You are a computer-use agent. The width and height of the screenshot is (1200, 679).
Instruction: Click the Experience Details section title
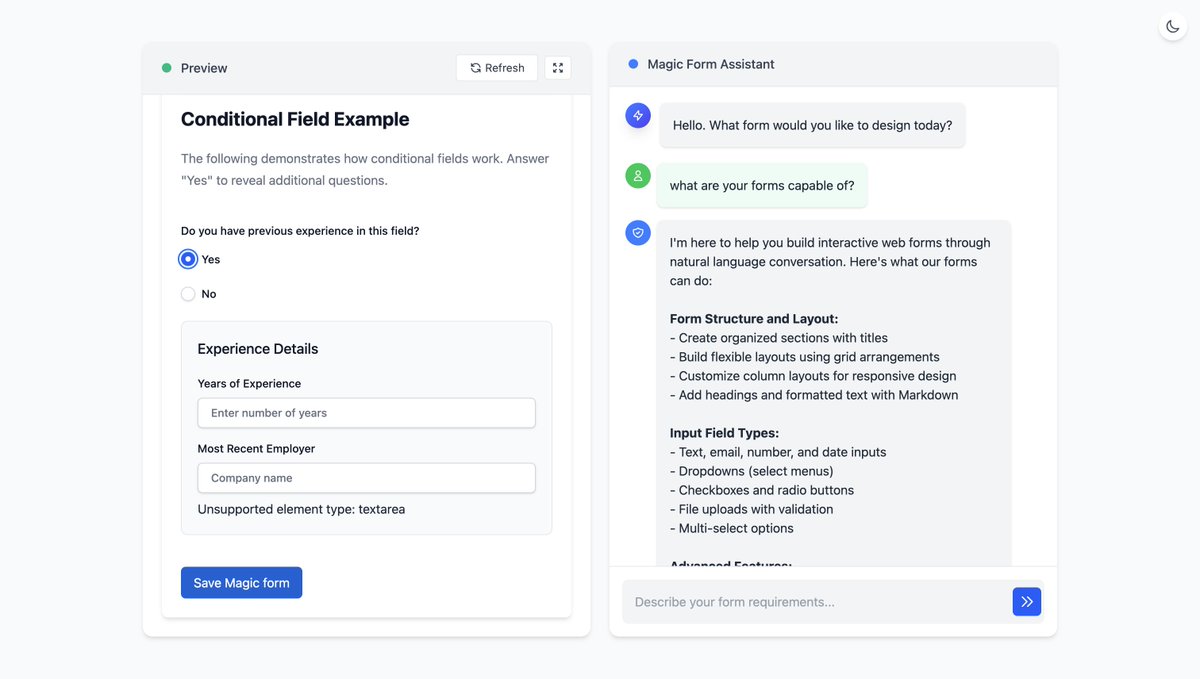click(258, 349)
